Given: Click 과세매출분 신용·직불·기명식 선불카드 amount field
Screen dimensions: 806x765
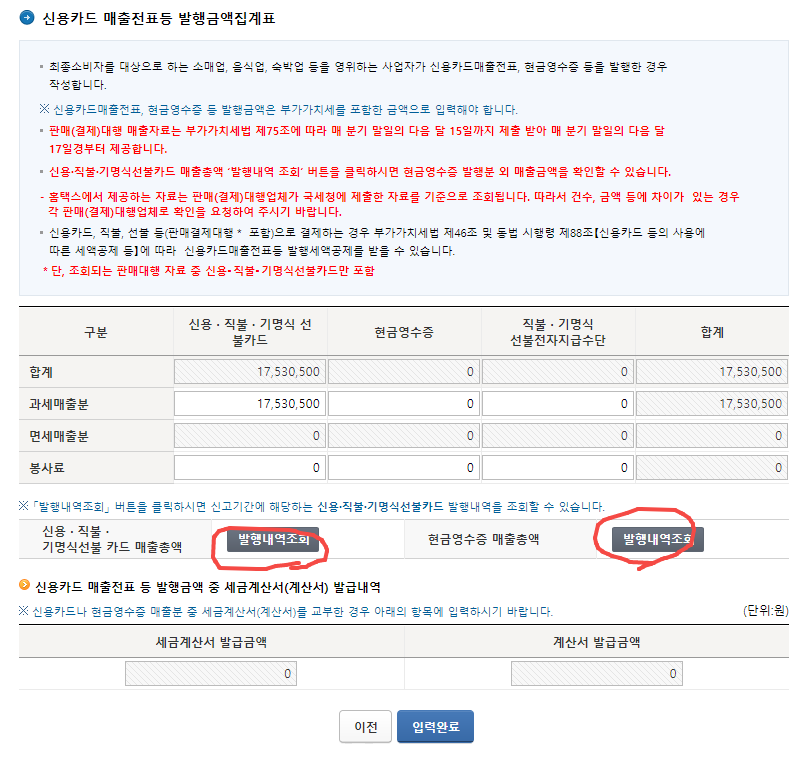Looking at the screenshot, I should (x=250, y=404).
